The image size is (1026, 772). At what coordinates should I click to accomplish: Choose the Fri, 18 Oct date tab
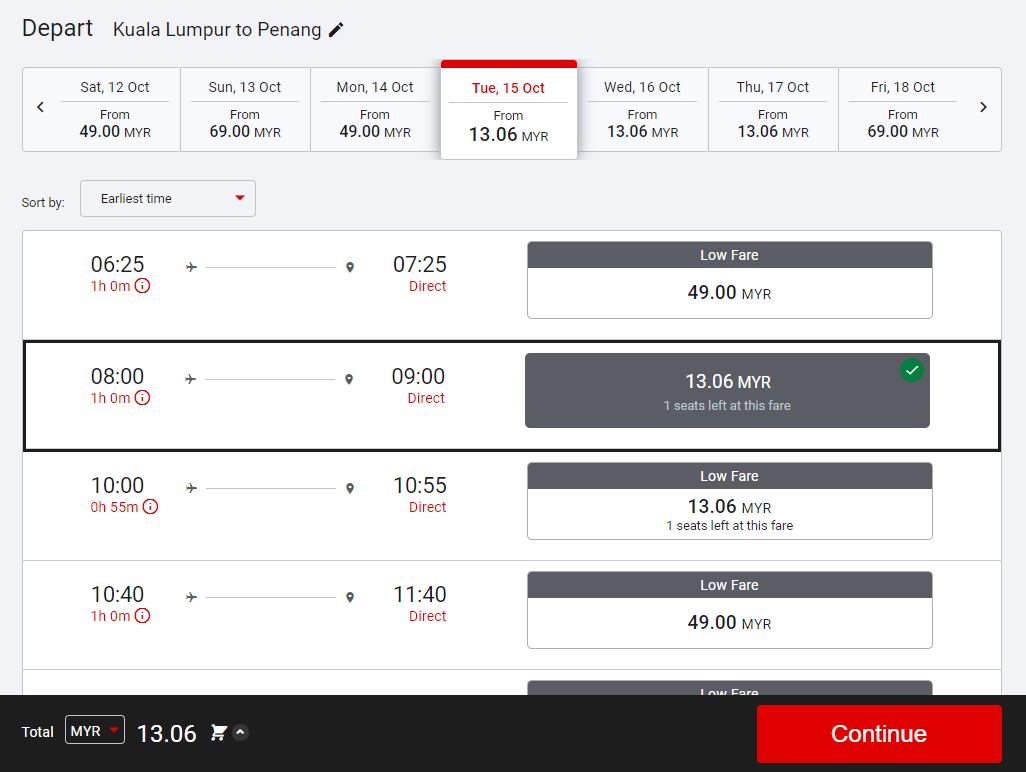click(x=902, y=109)
